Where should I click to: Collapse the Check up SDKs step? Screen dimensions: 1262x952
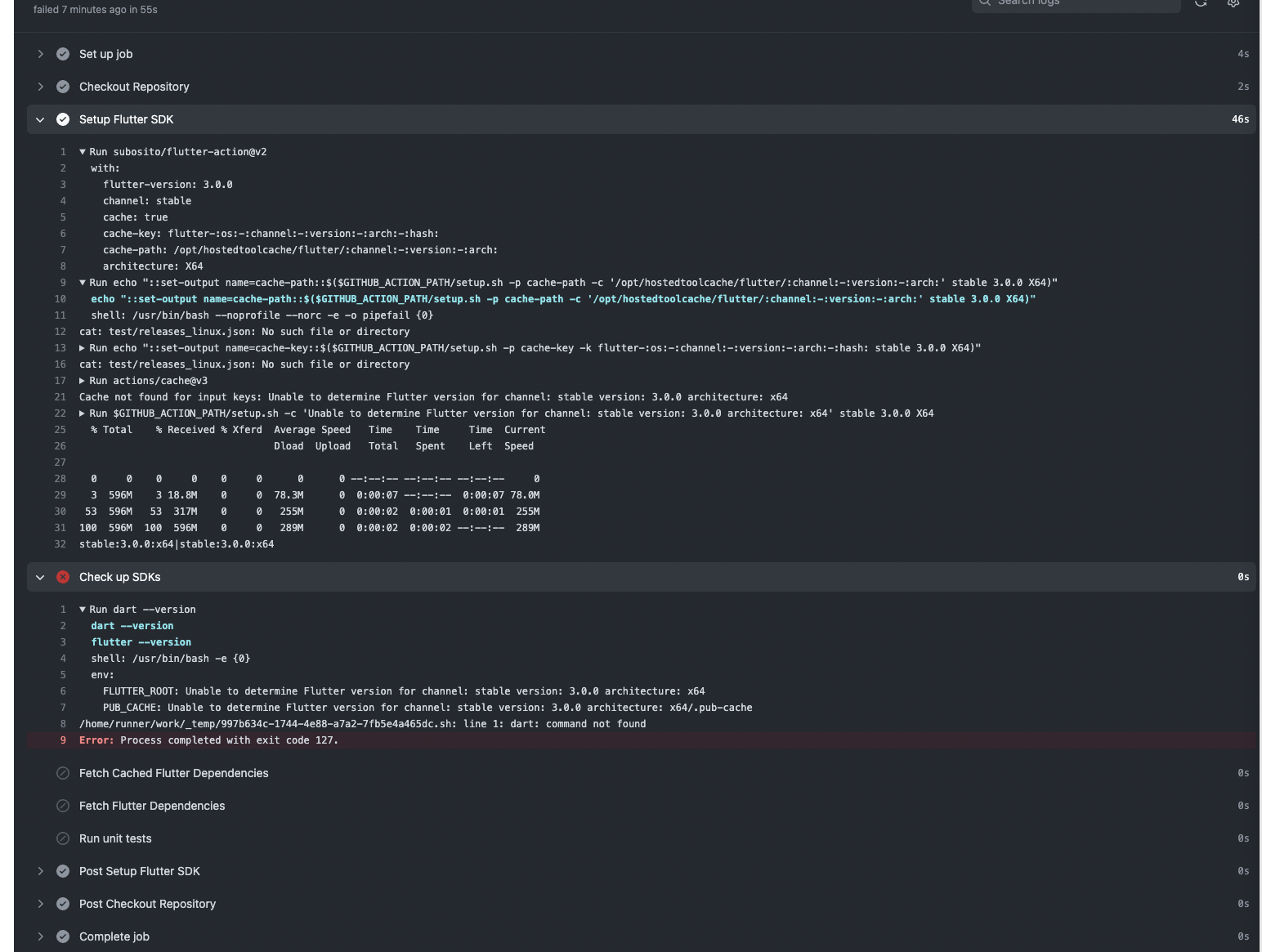(x=40, y=577)
